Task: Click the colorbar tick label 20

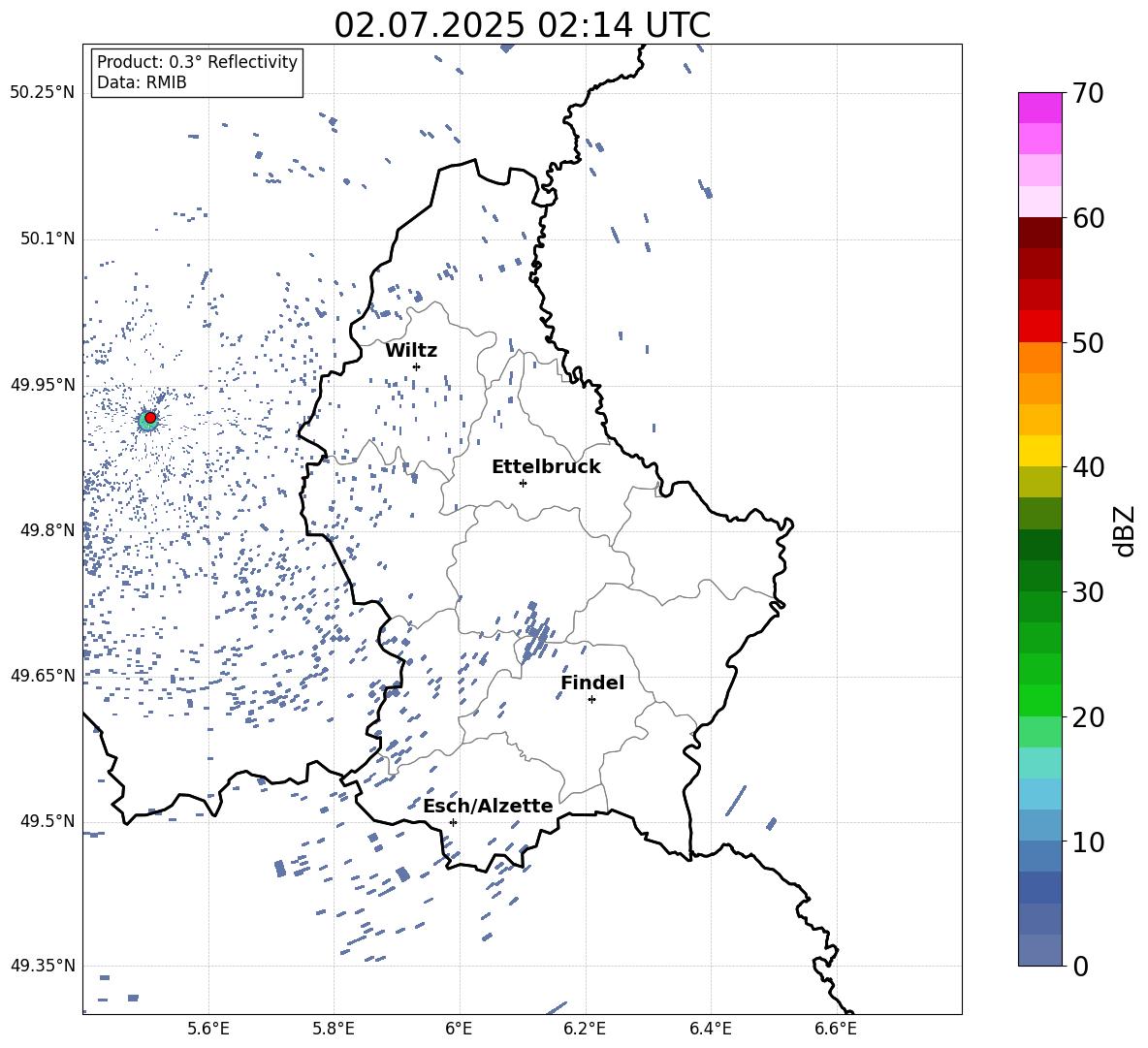Action: coord(1088,717)
